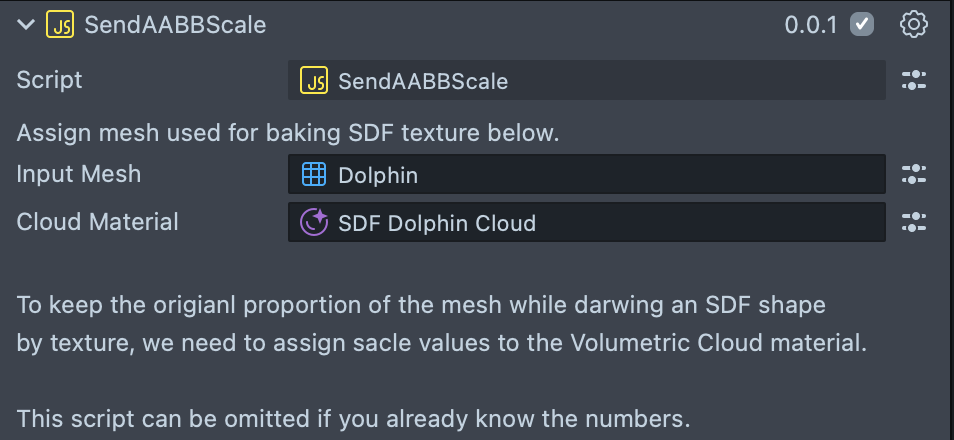Screen dimensions: 954x440
Task: Open the object picker for Cloud Material
Action: point(914,222)
